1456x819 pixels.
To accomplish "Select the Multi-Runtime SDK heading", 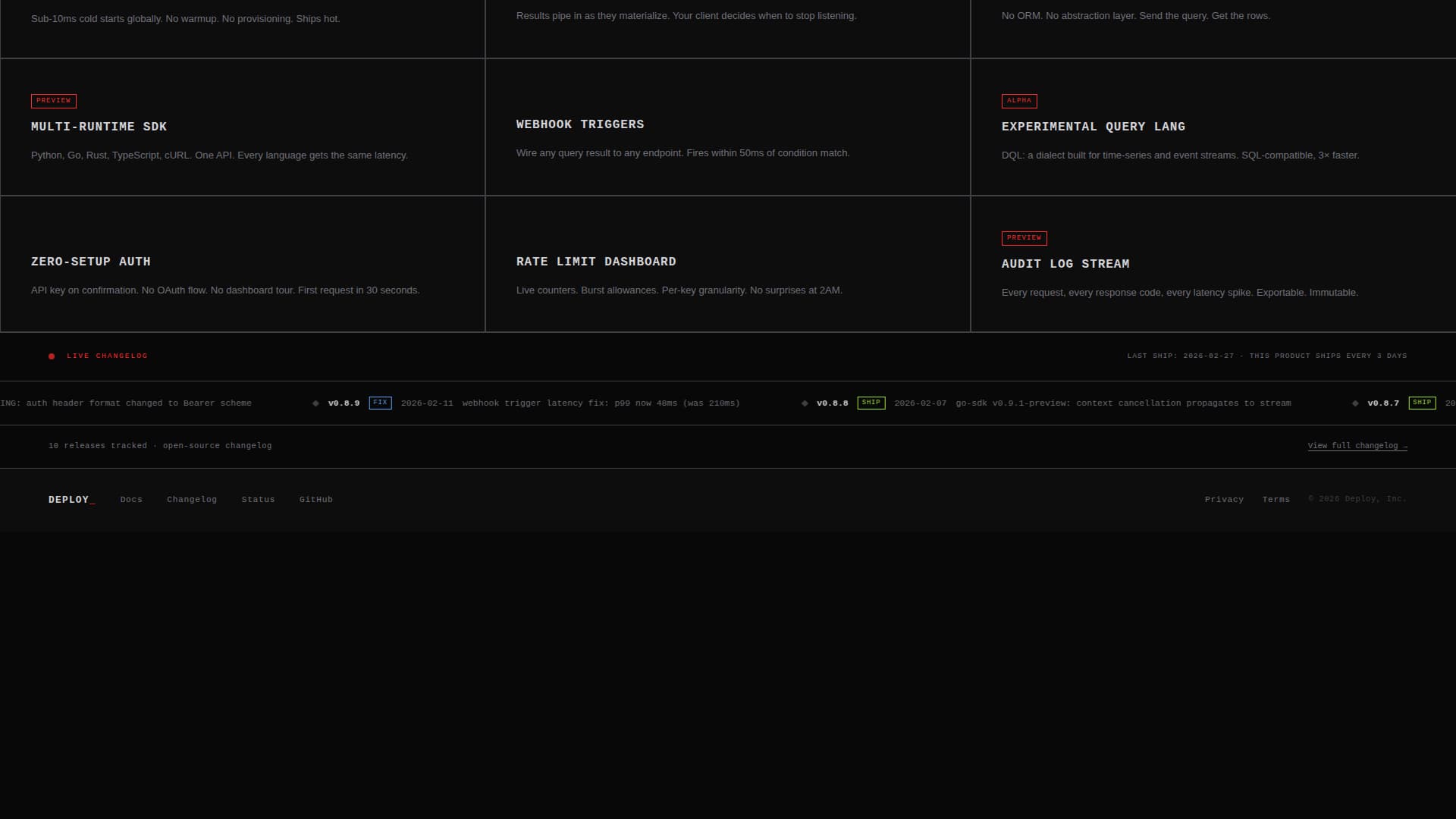I will tap(99, 127).
